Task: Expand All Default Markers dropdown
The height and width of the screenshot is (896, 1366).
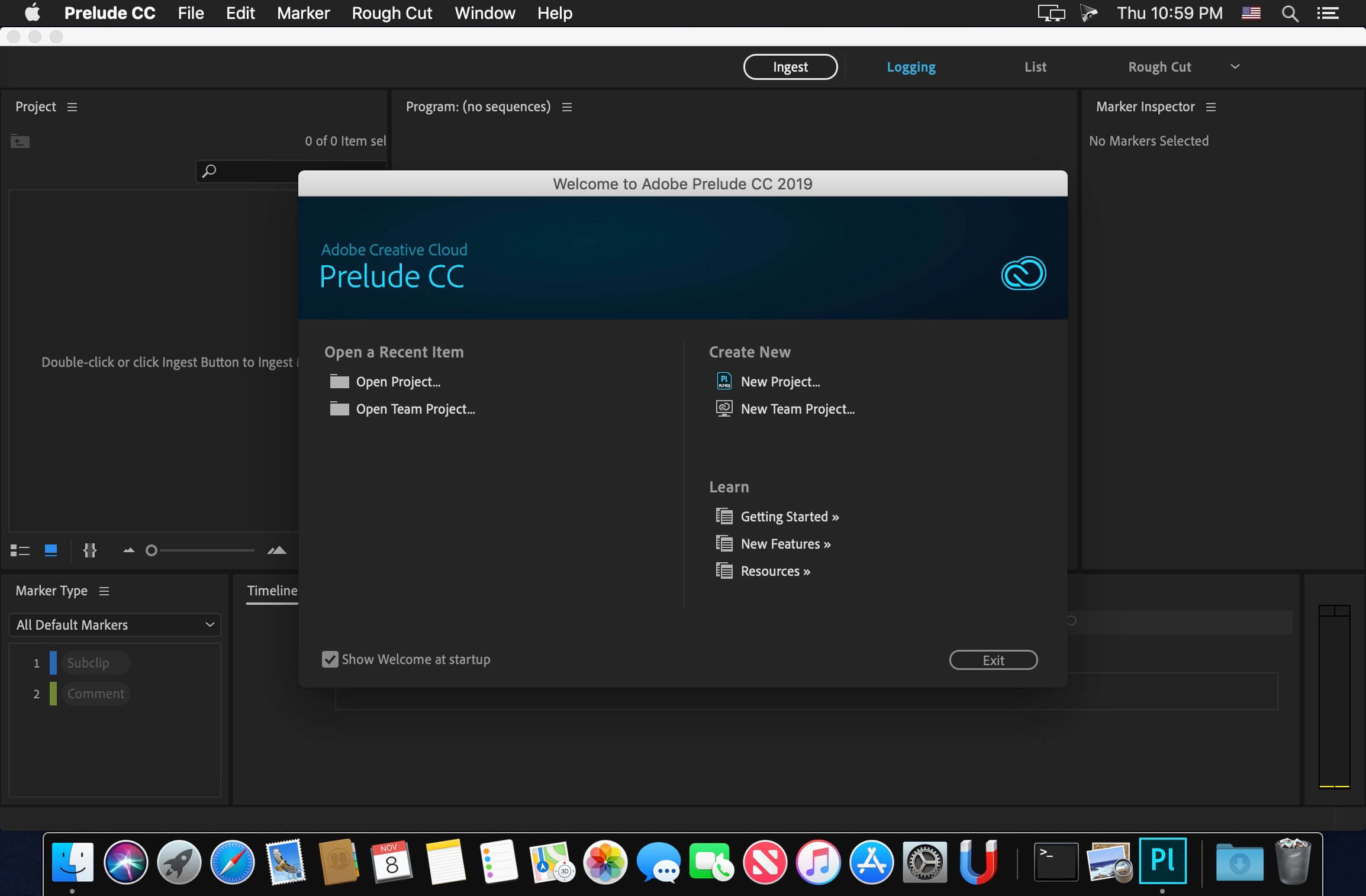Action: [114, 624]
